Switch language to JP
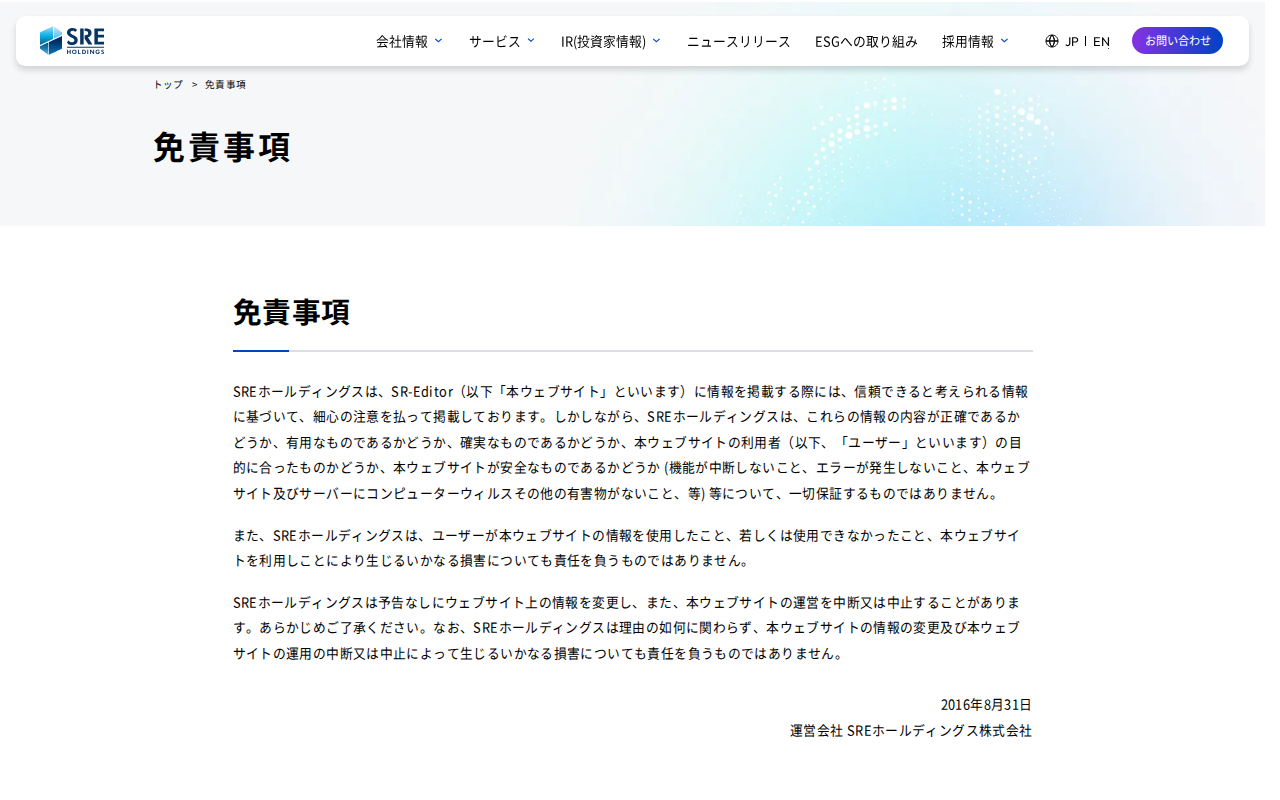This screenshot has width=1280, height=800. [x=1072, y=41]
